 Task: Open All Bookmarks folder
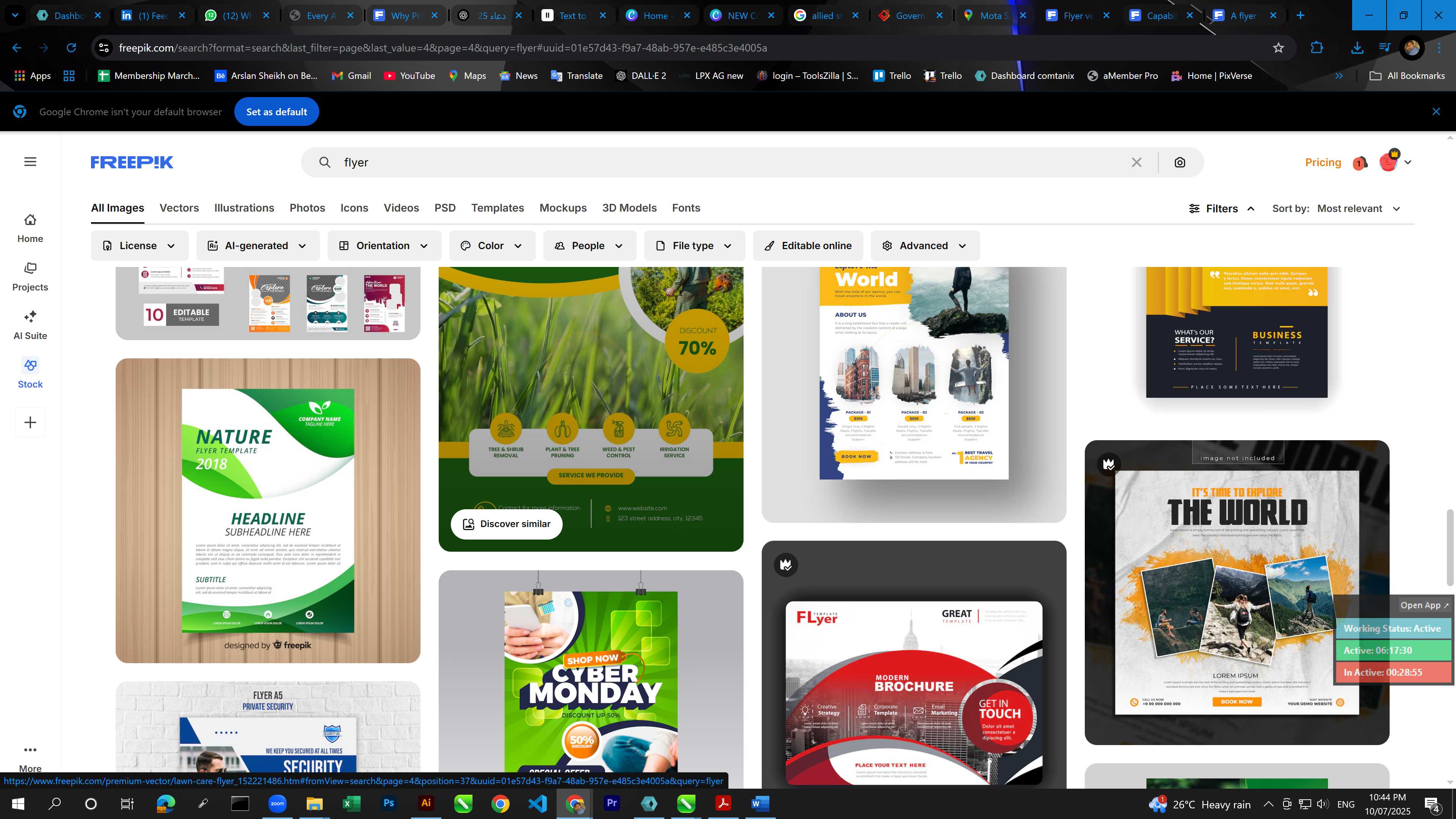coord(1407,76)
